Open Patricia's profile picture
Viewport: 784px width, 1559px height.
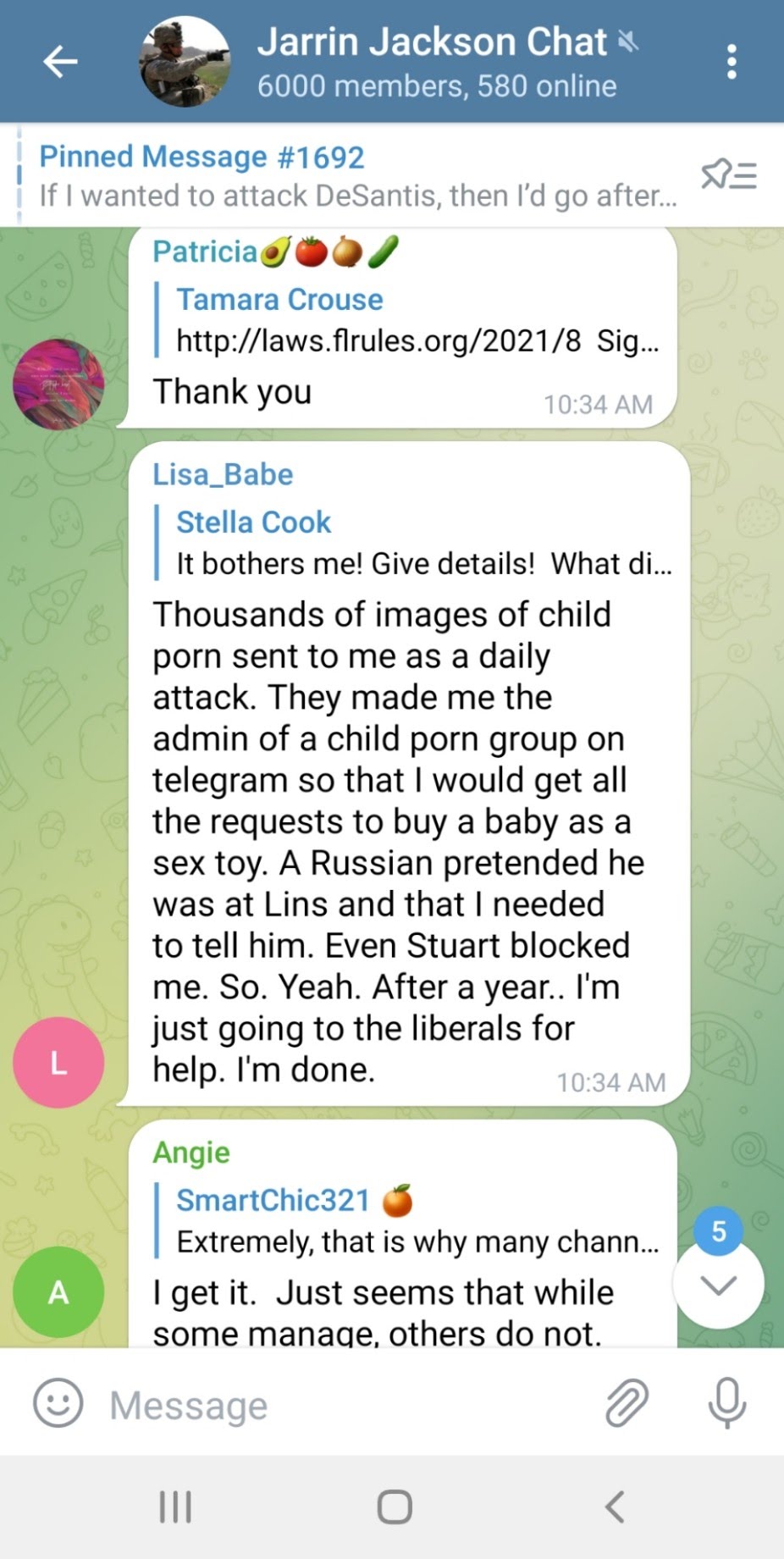coord(58,384)
